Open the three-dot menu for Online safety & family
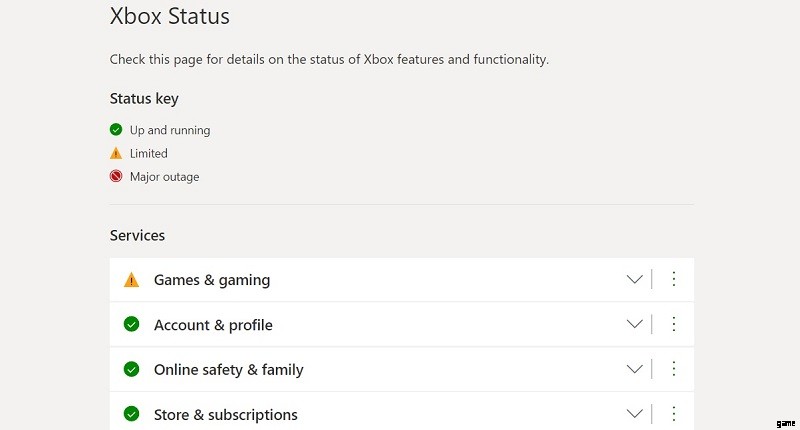The image size is (800, 430). coord(673,369)
